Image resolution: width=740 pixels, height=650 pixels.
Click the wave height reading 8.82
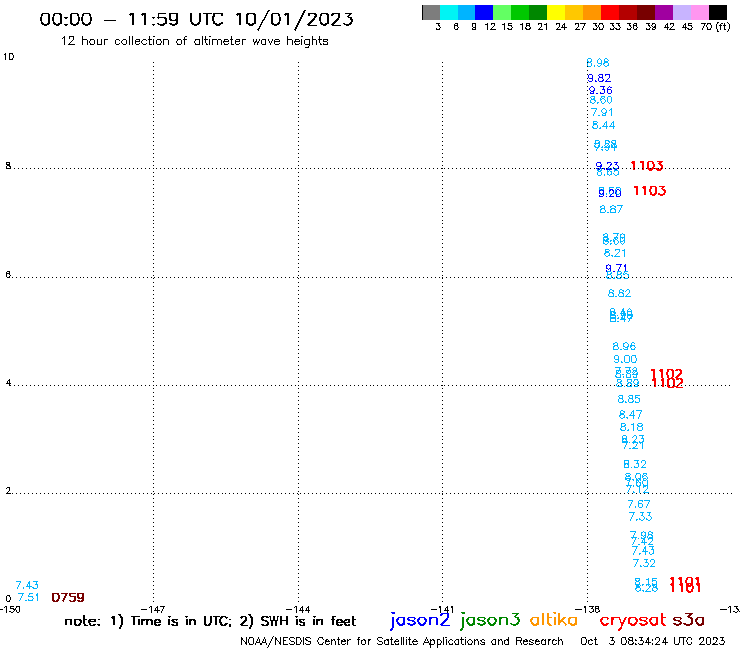[619, 293]
